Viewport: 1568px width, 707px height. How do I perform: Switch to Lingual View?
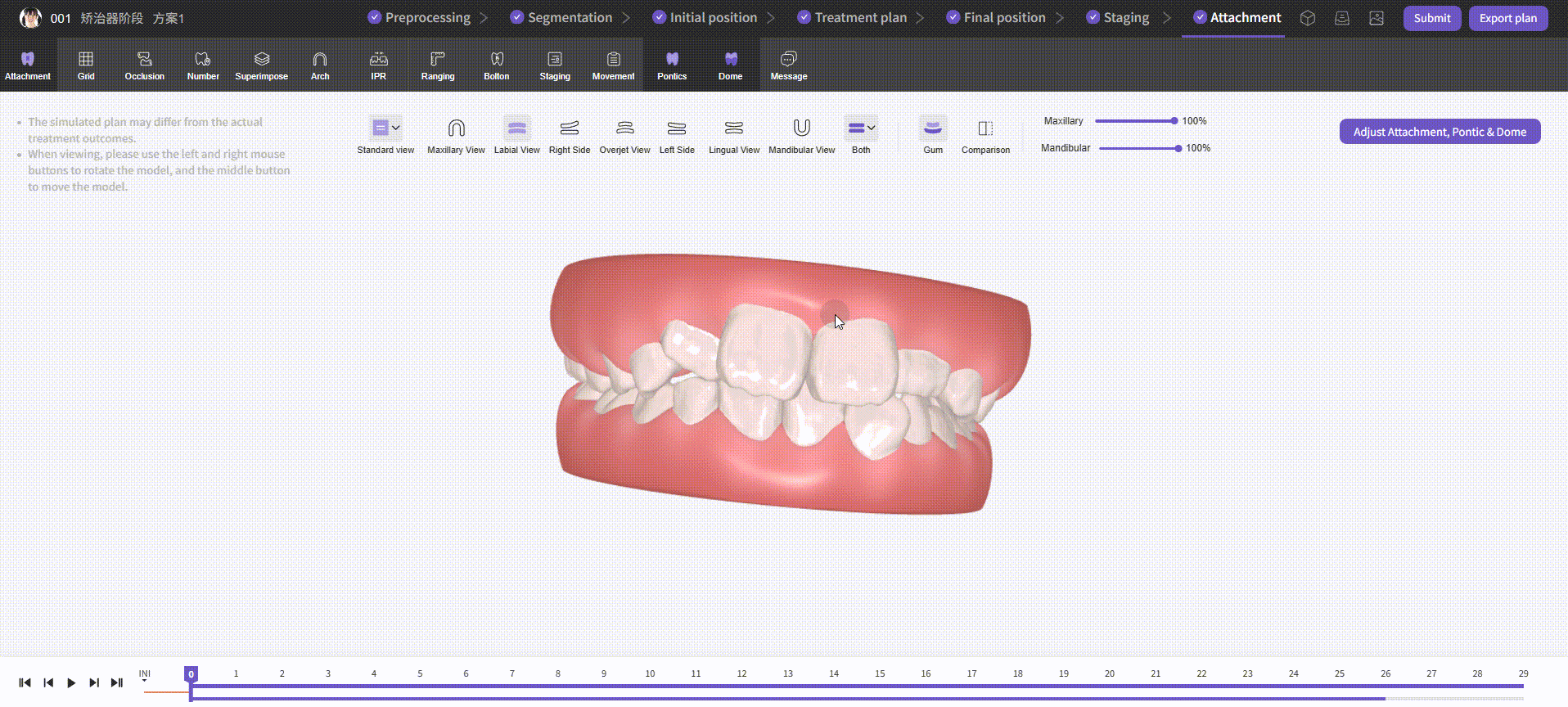coord(734,135)
